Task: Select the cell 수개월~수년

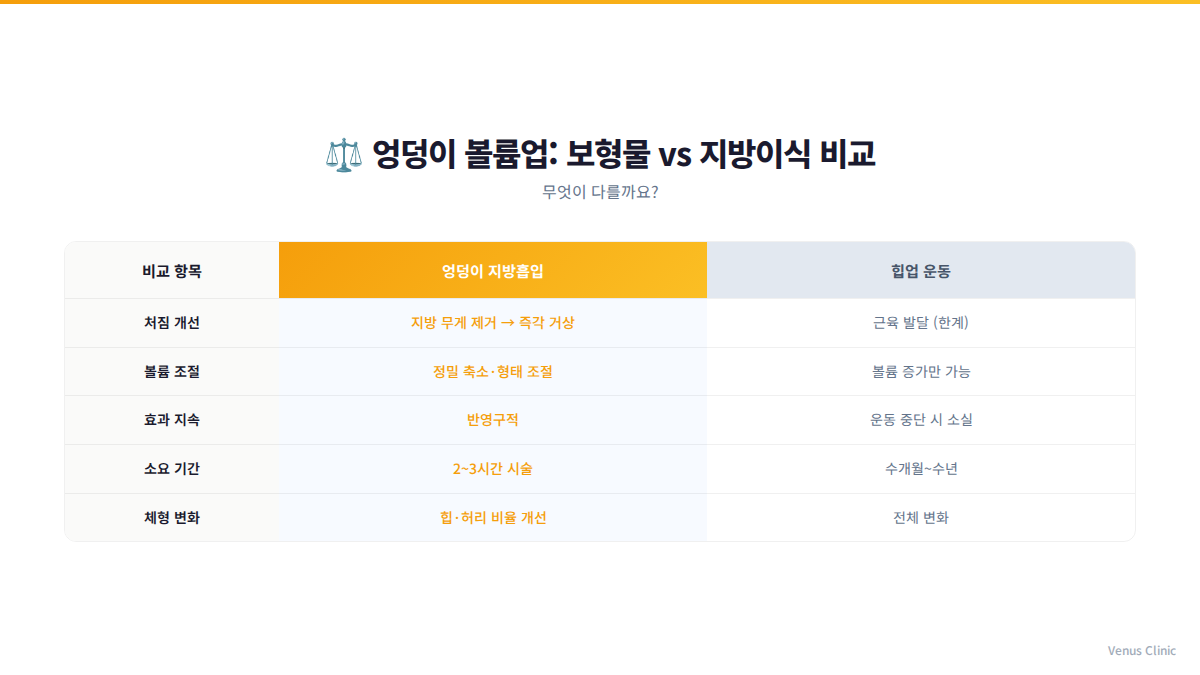Action: click(x=921, y=469)
